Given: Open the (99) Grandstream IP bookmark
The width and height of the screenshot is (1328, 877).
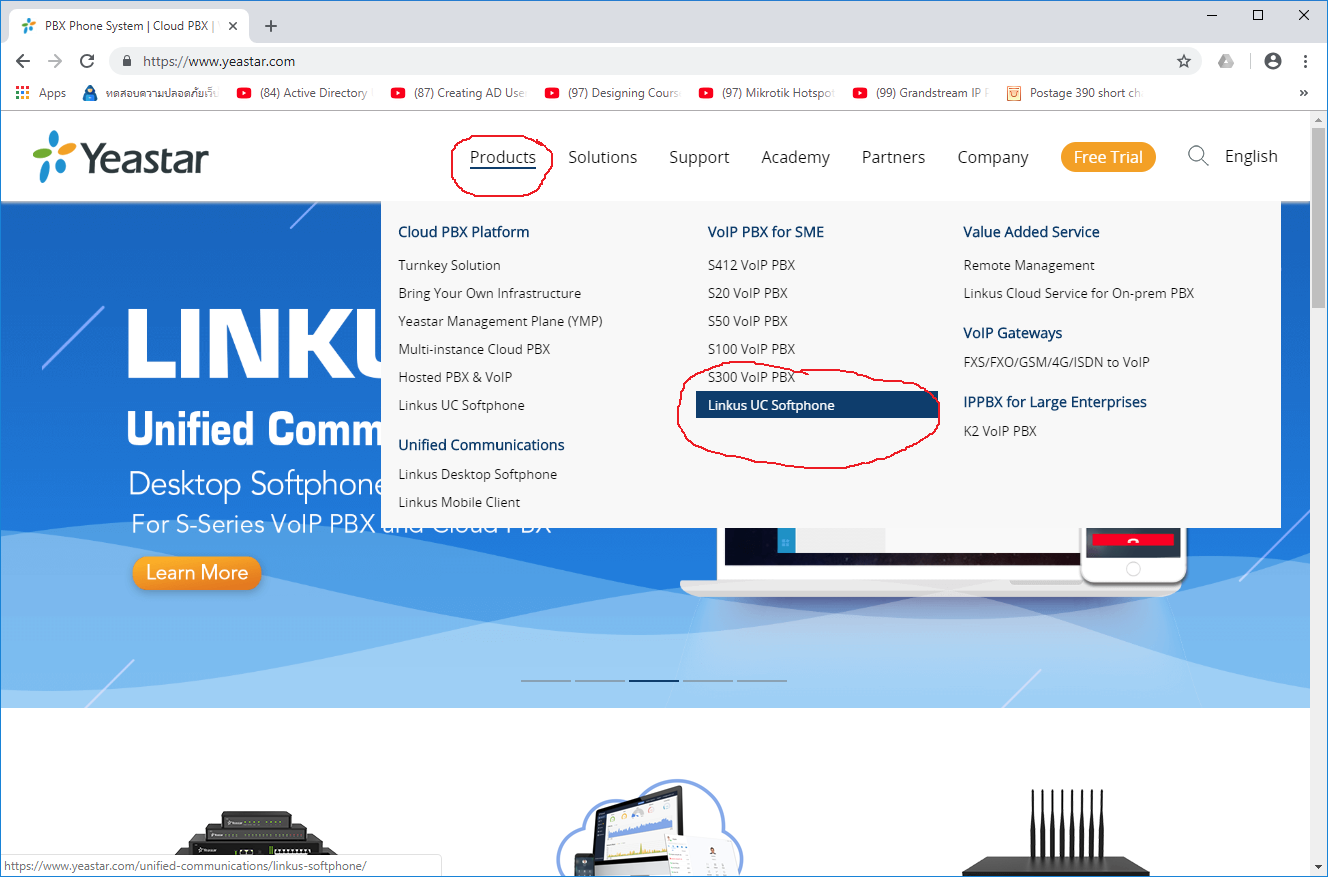Looking at the screenshot, I should pyautogui.click(x=920, y=93).
